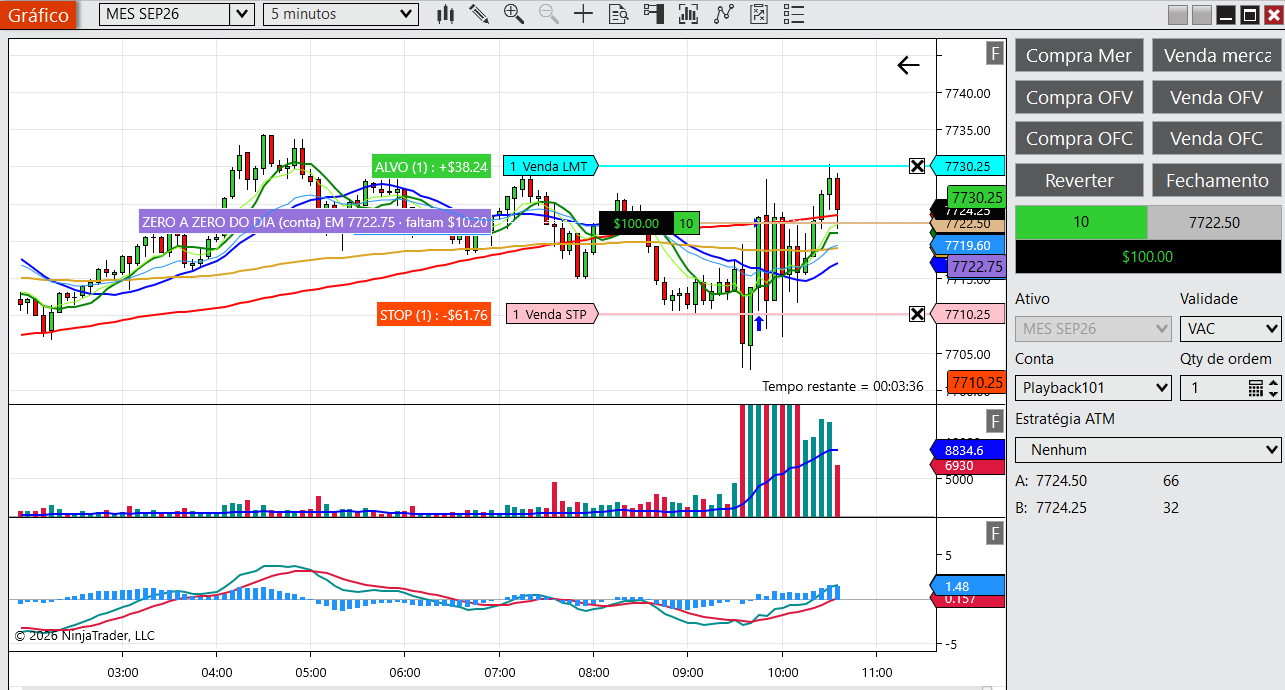Open the trade performance Fx icon
1285x690 pixels.
759,14
